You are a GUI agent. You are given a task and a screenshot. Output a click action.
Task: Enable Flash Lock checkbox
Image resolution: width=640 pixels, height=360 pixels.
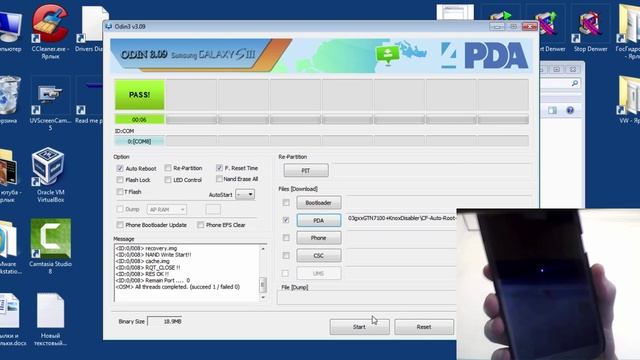click(120, 180)
